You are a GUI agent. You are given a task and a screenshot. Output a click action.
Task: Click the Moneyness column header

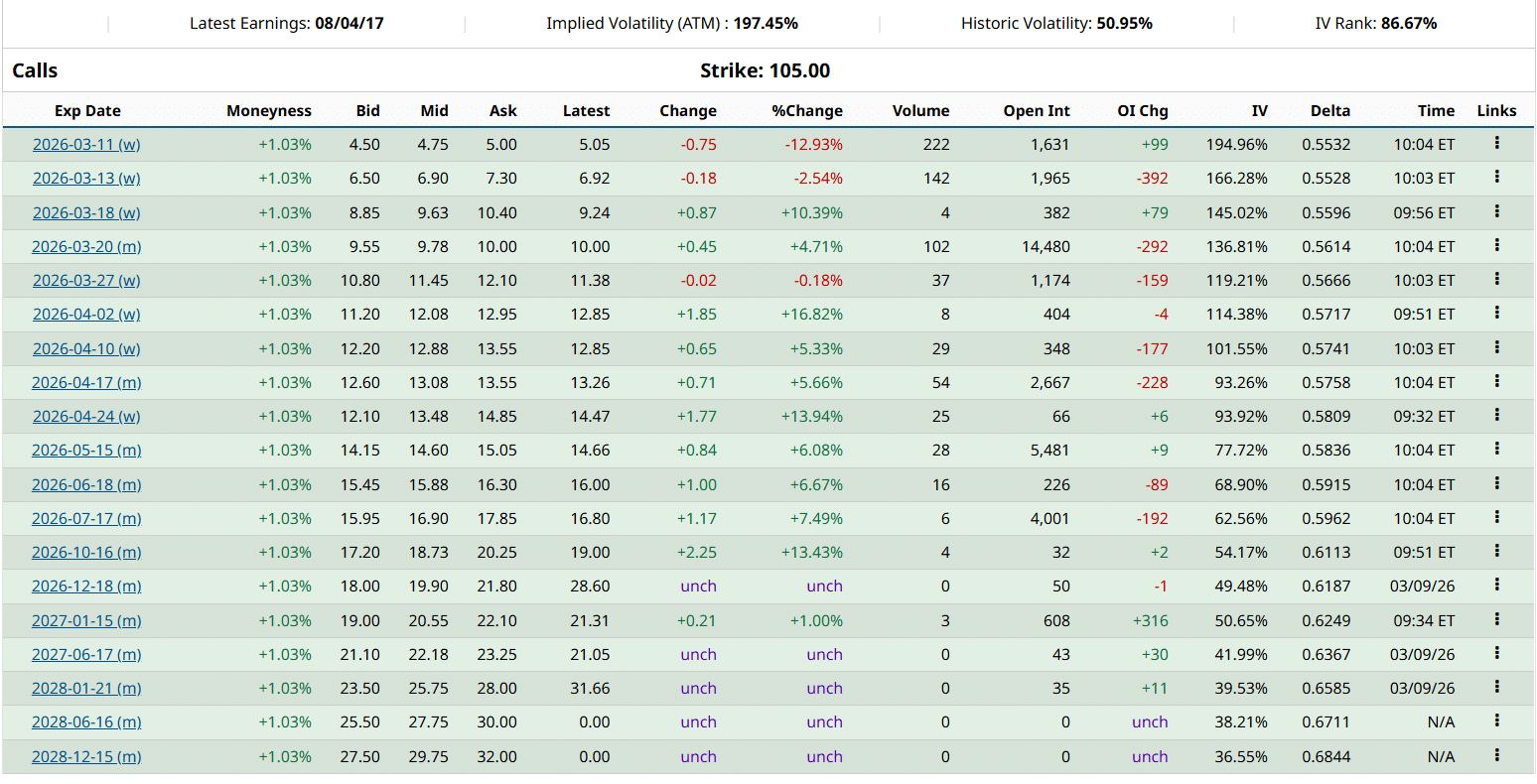pos(268,111)
